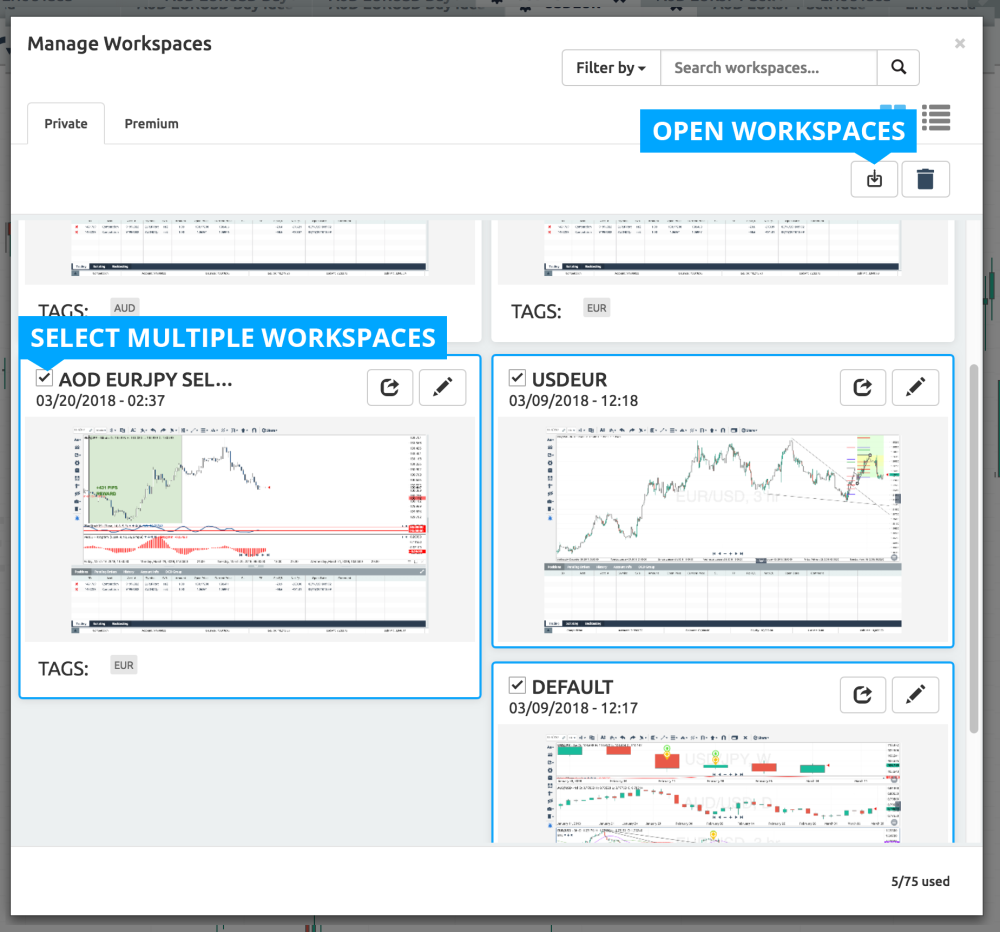The height and width of the screenshot is (932, 1000).
Task: Select the Private tab
Action: click(66, 124)
